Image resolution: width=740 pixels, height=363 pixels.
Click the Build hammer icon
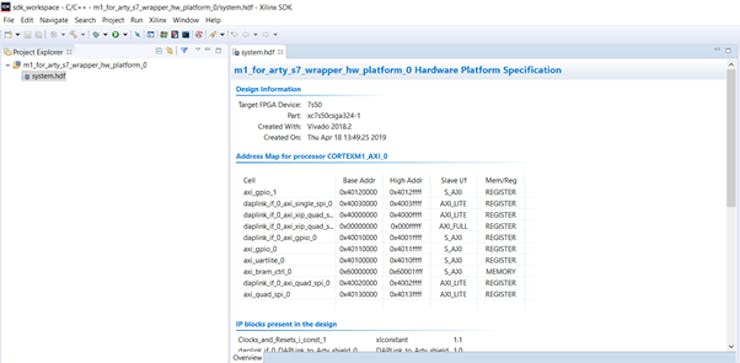(x=73, y=34)
